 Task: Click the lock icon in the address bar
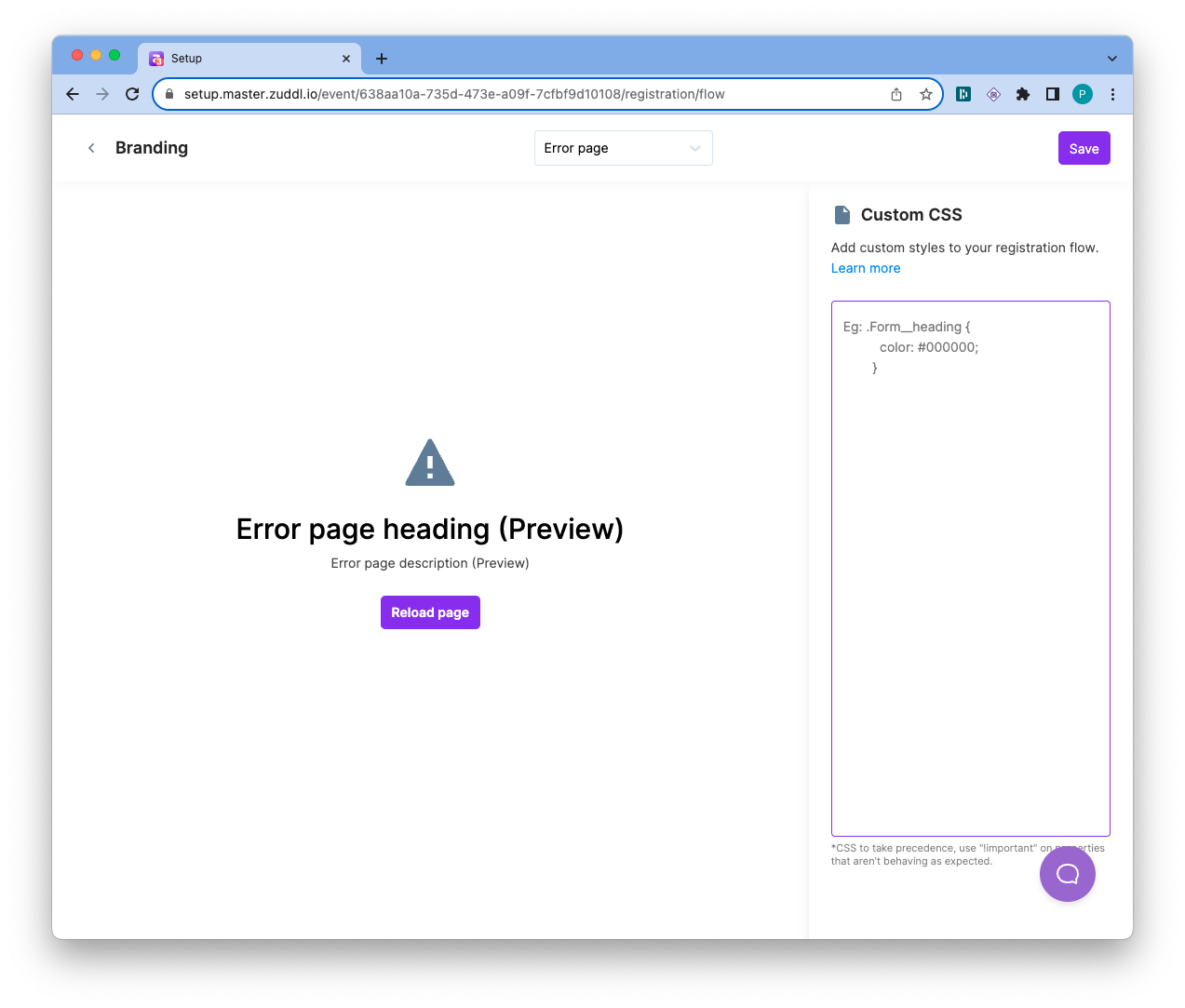(168, 94)
